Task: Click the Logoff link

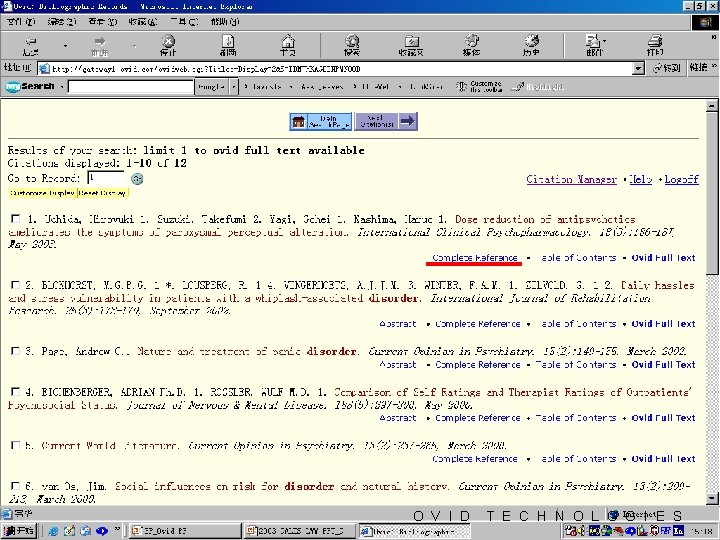Action: [681, 180]
